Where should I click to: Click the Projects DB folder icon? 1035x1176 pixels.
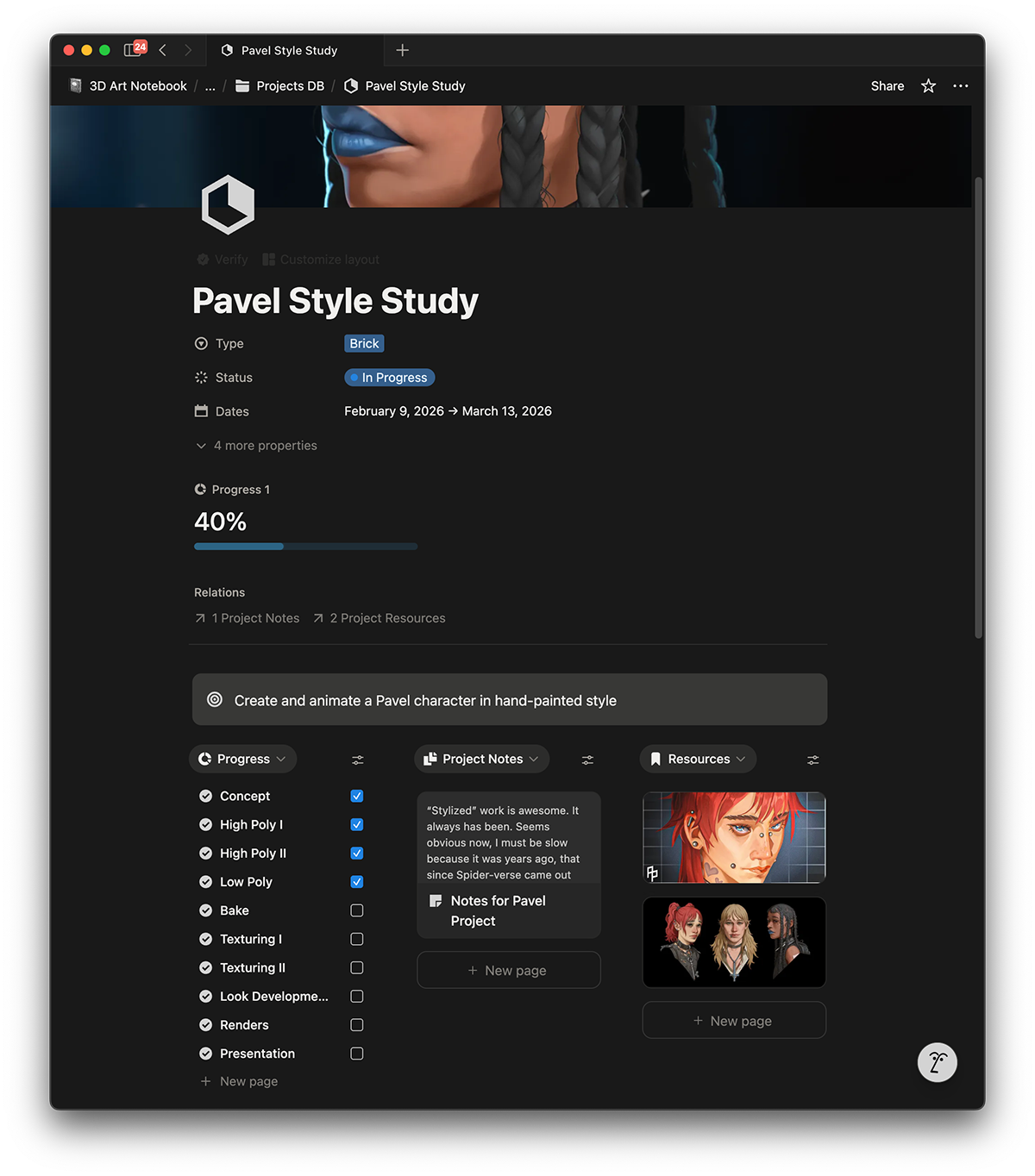coord(242,86)
